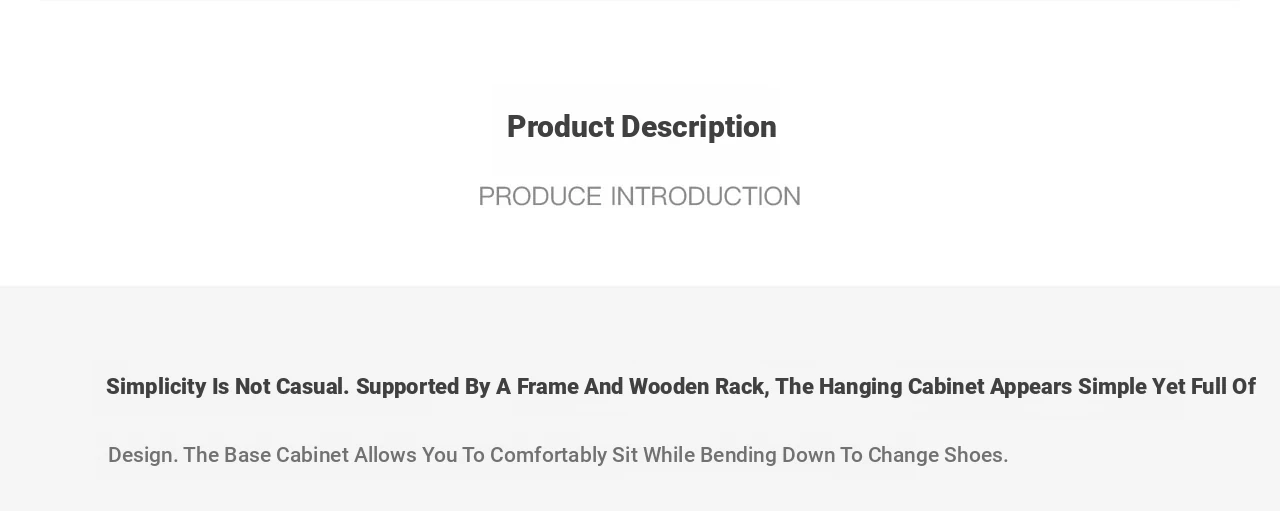Image resolution: width=1280 pixels, height=511 pixels.
Task: Click the words 'Change Shoes.' ending the paragraph
Action: [938, 455]
